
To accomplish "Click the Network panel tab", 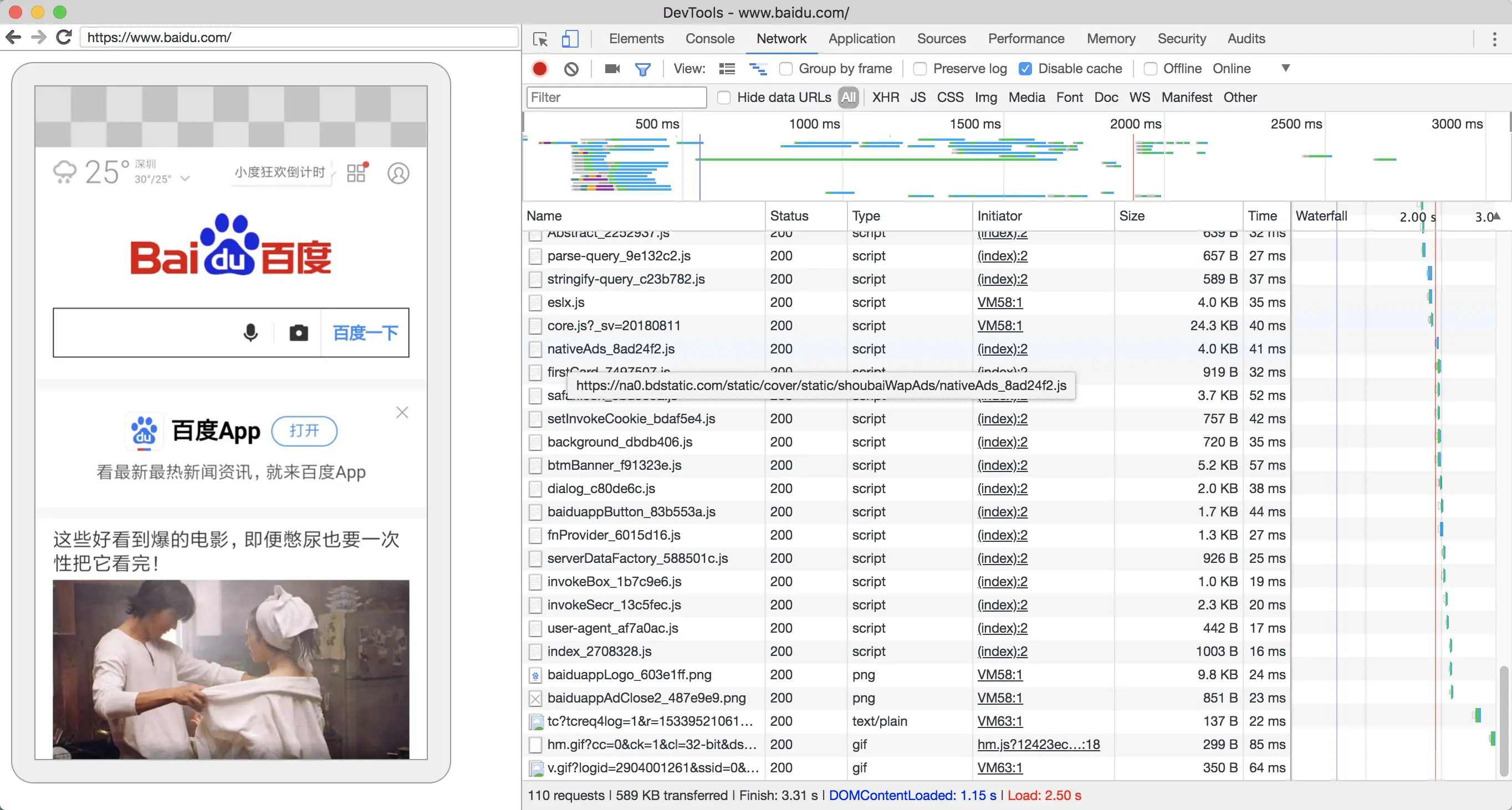I will (782, 38).
